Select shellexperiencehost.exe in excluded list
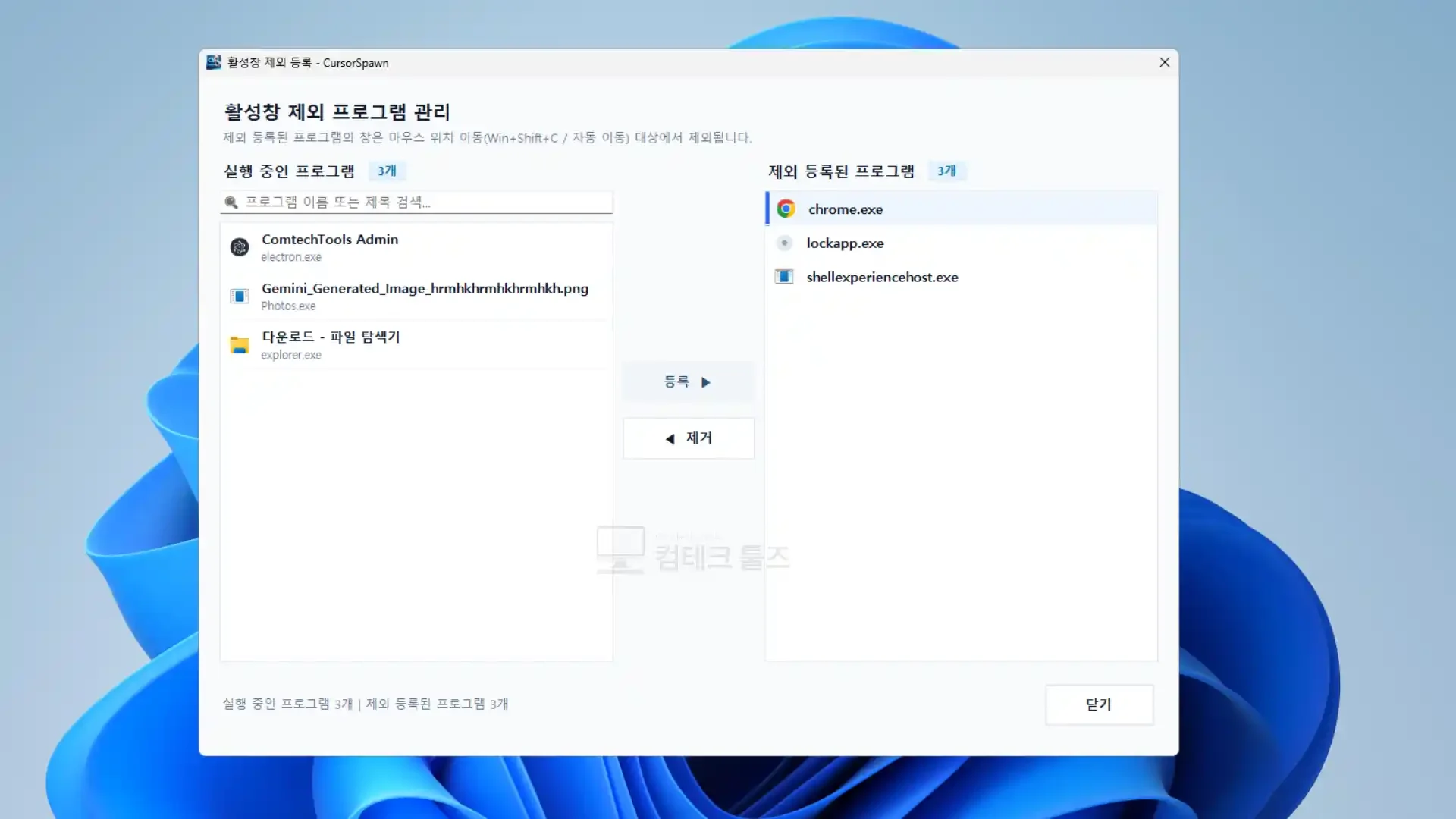Viewport: 1456px width, 819px height. tap(962, 277)
